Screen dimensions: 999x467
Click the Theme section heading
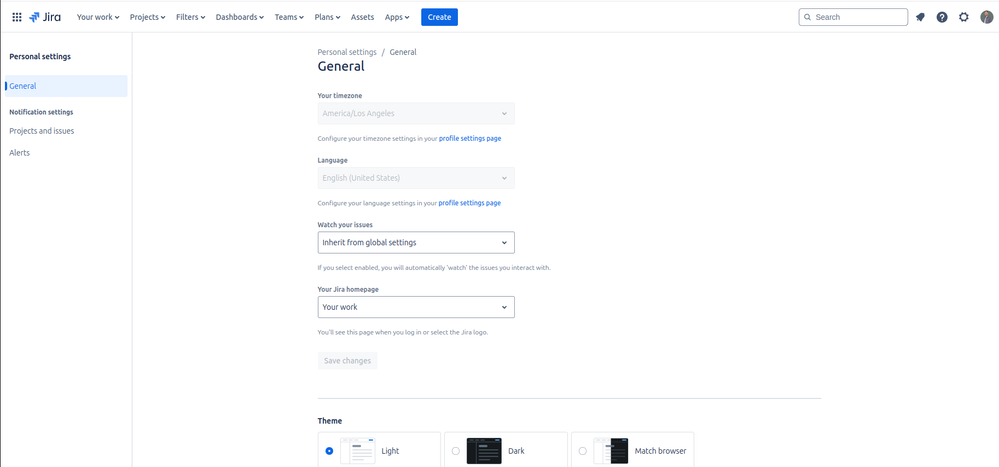(x=329, y=421)
